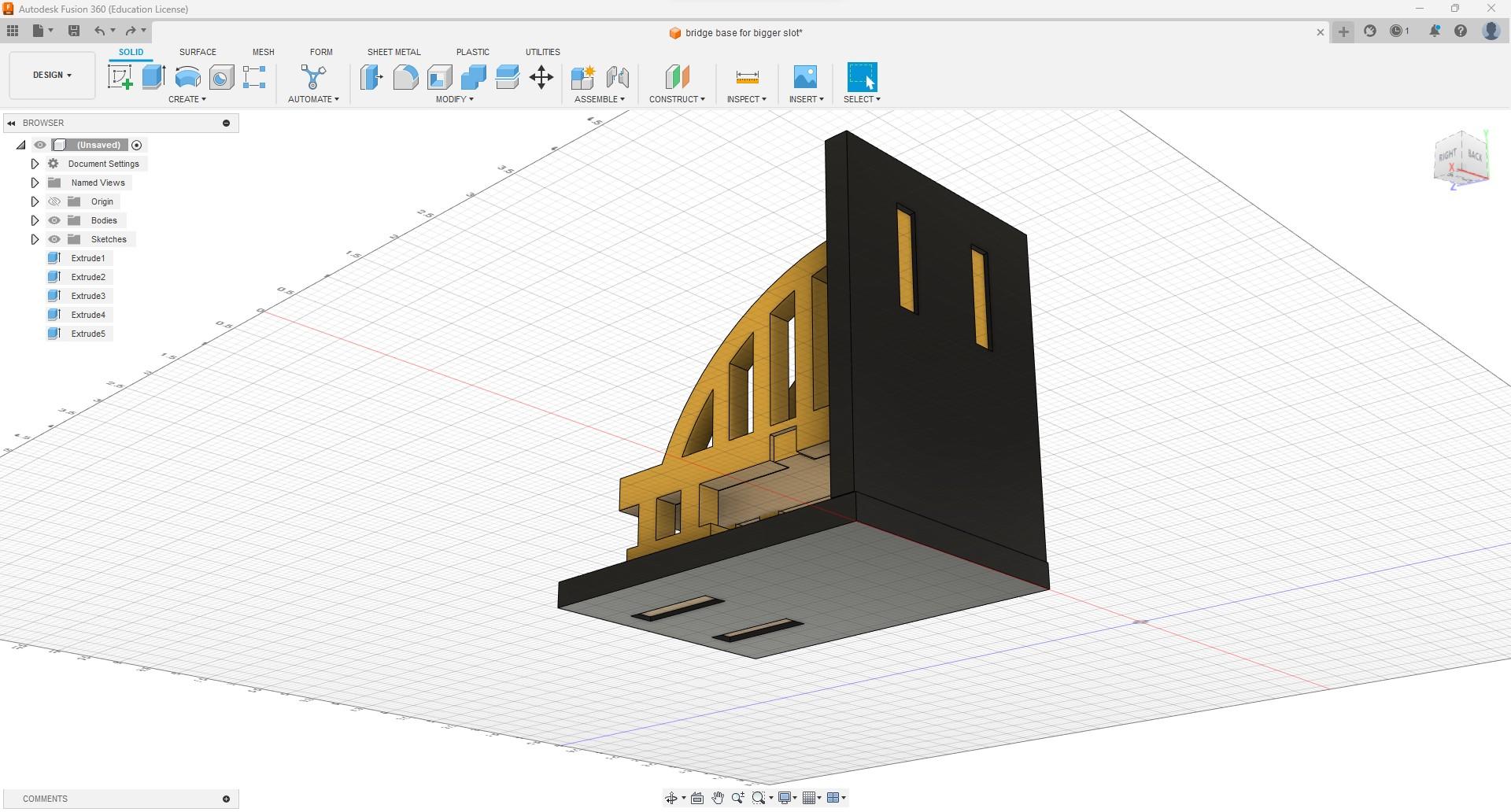Open the user profile avatar
1511x812 pixels.
pos(1491,31)
